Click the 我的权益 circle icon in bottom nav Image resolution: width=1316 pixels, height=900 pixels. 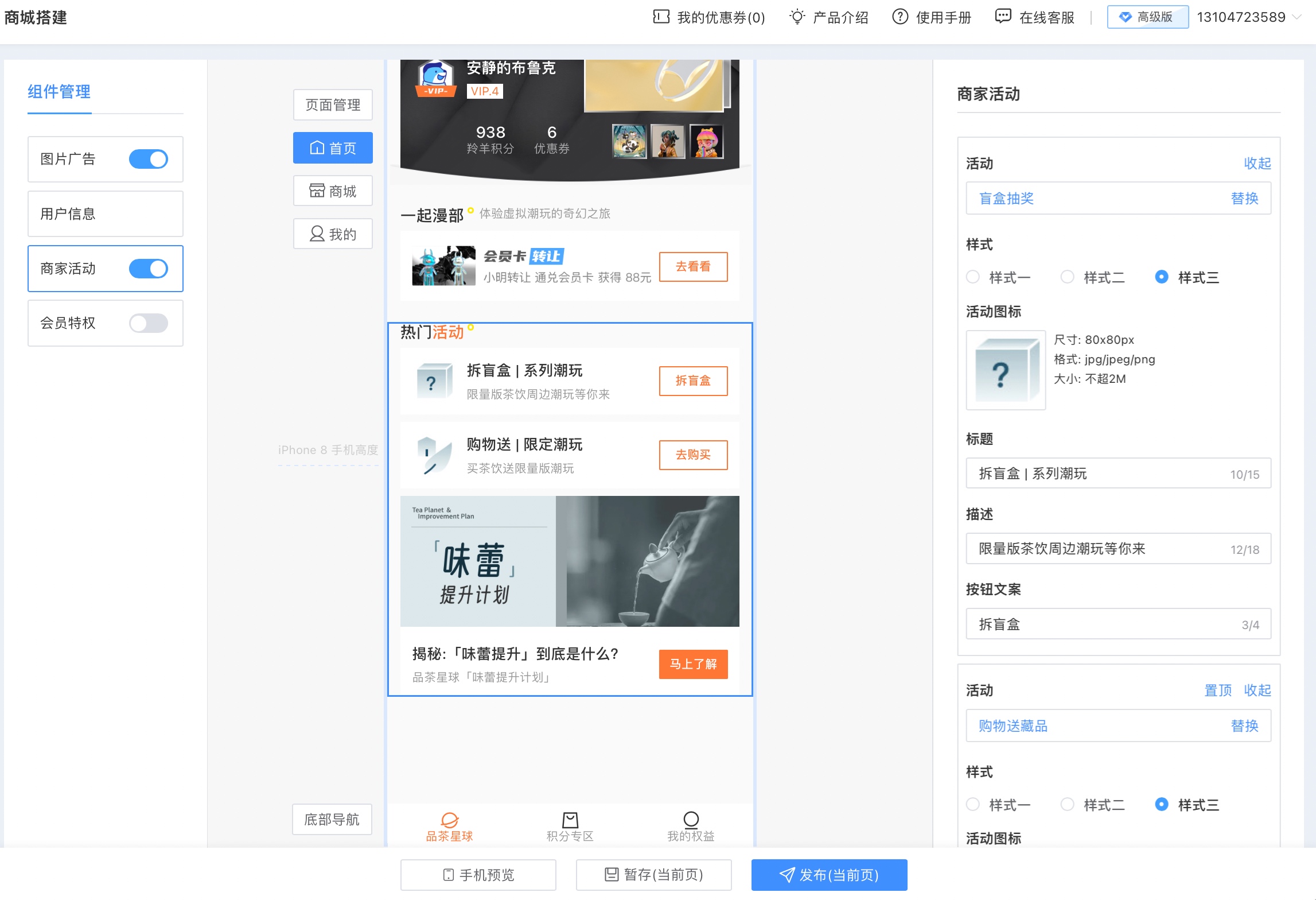pos(691,819)
